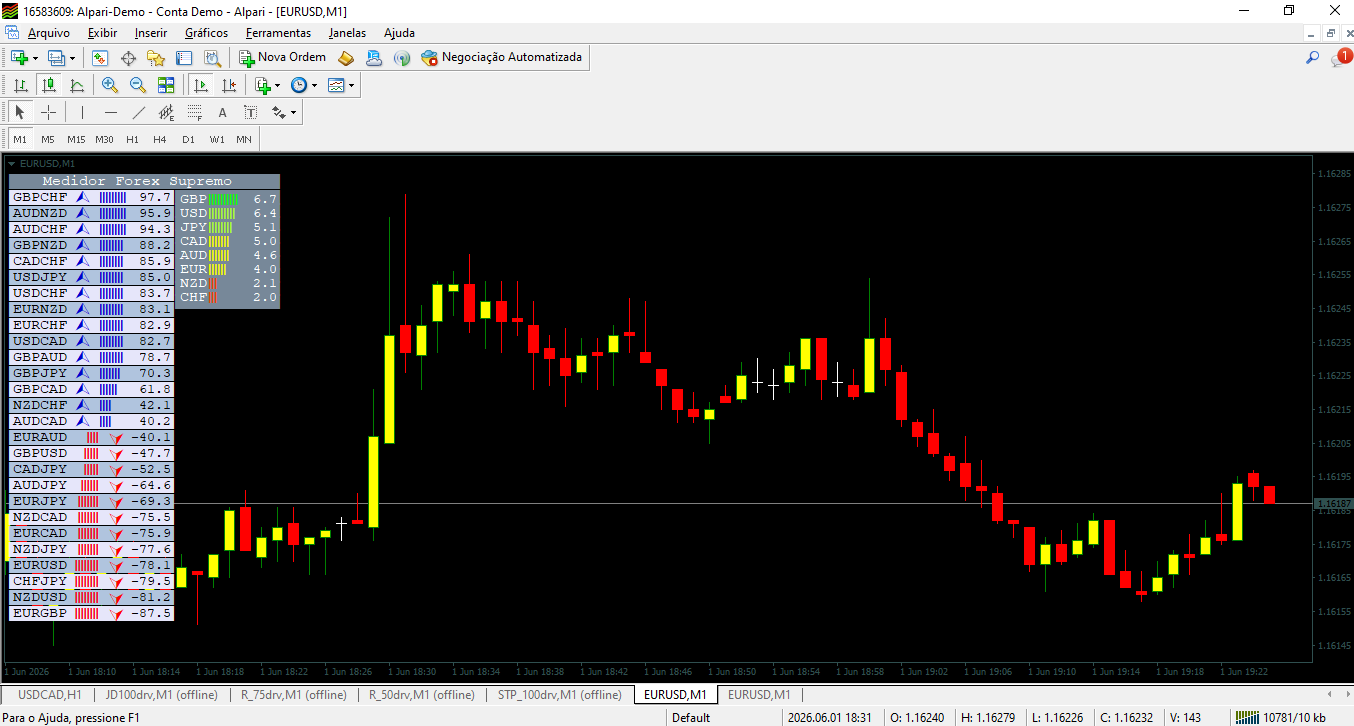Switch to the JD100drv,M1 (offline) tab

pos(161,694)
